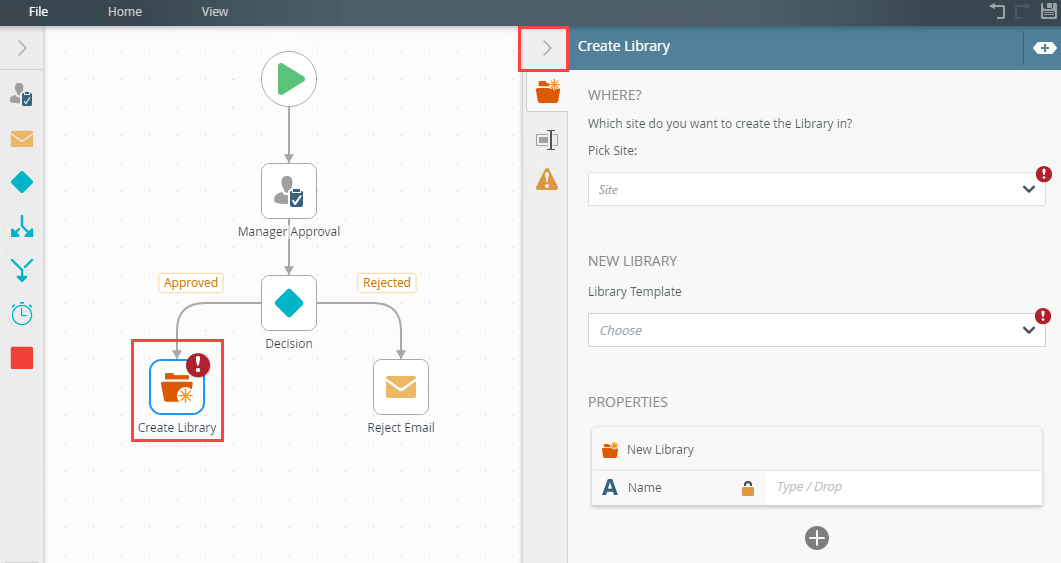Click the save icon in top bar

coord(1049,10)
